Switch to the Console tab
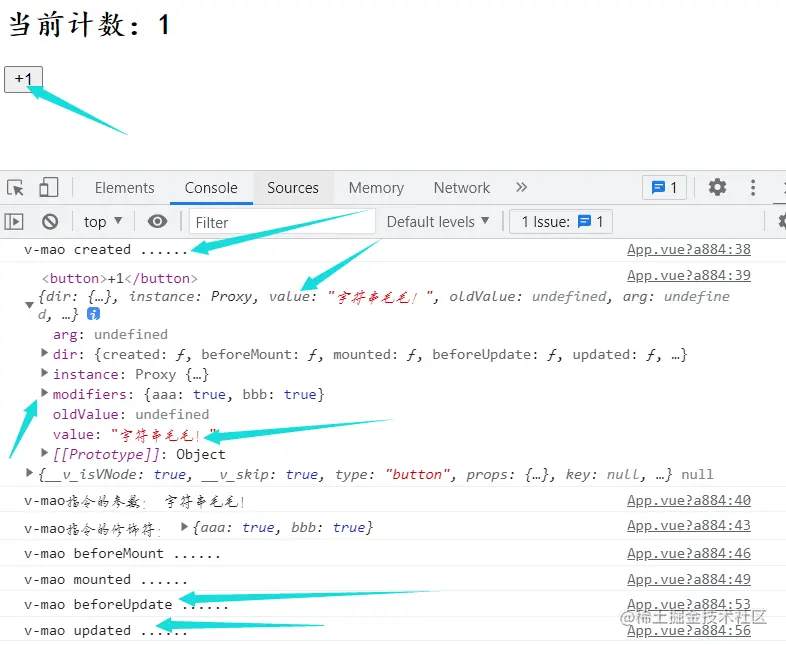Screen dimensions: 786x645 point(211,188)
